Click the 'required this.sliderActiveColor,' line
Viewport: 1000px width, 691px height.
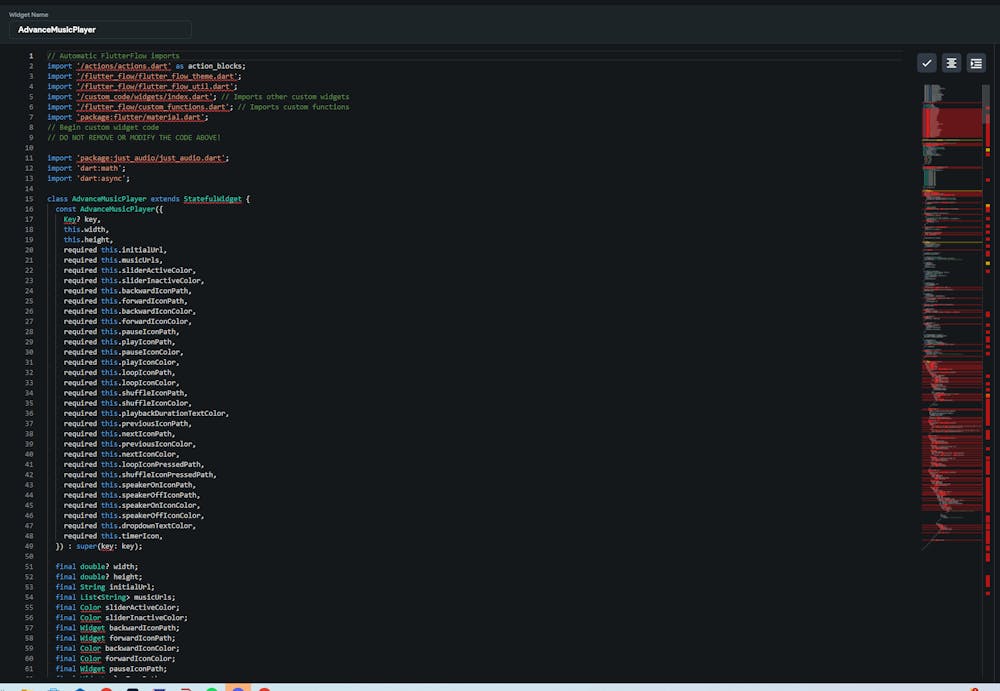tap(129, 270)
